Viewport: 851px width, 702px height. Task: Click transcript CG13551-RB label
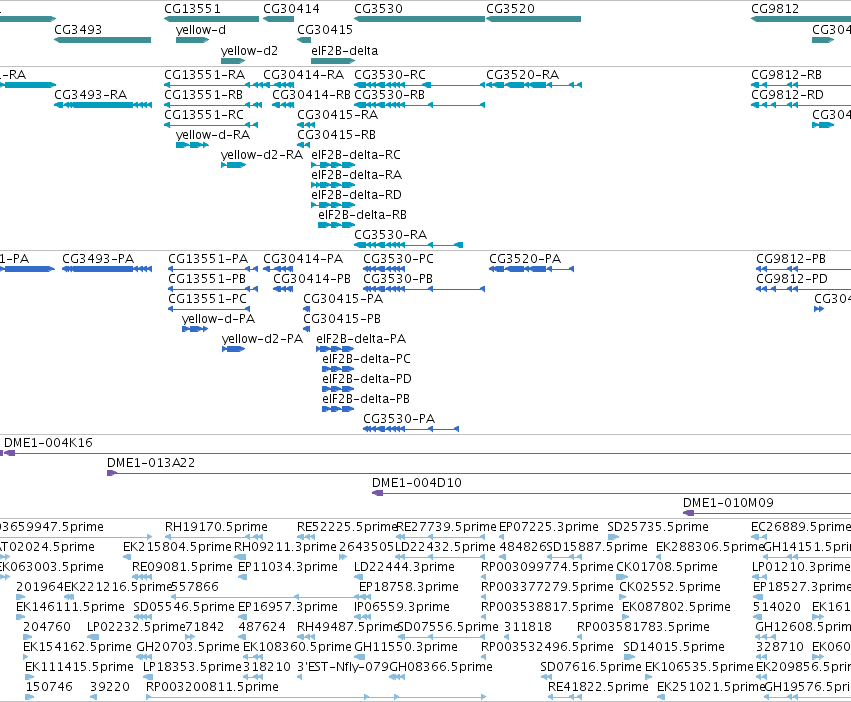(x=204, y=95)
